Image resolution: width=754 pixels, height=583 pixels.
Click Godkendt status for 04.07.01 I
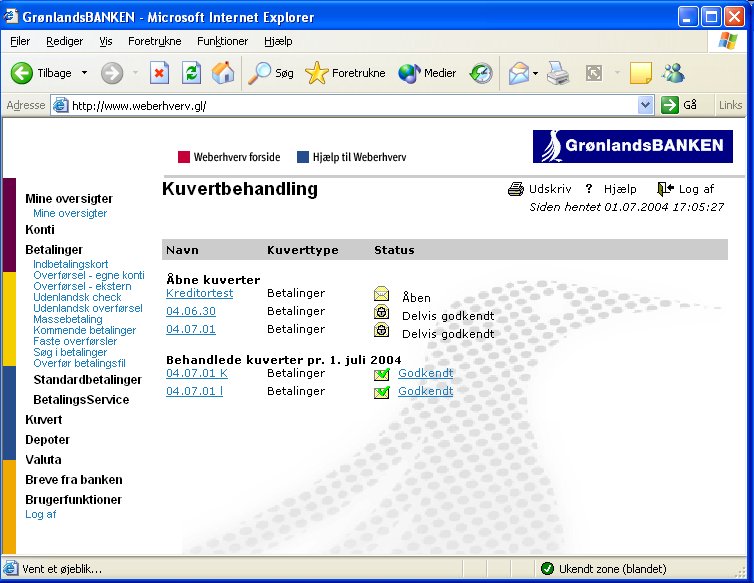[x=426, y=391]
